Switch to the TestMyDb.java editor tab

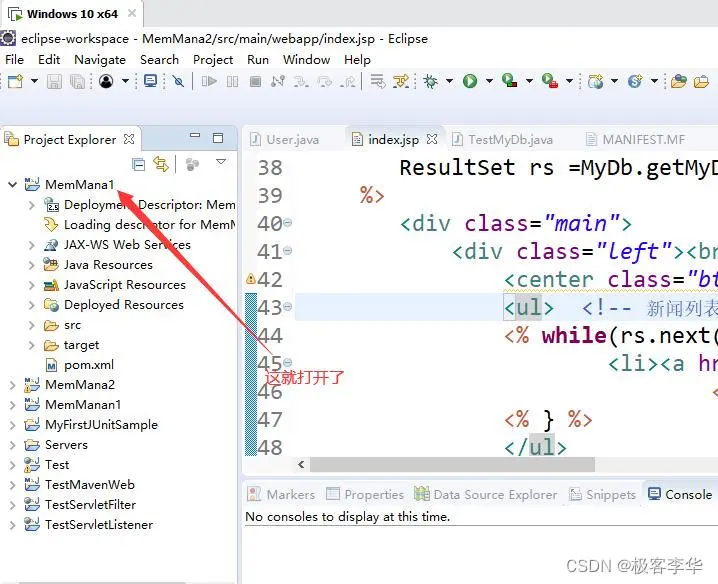tap(503, 139)
